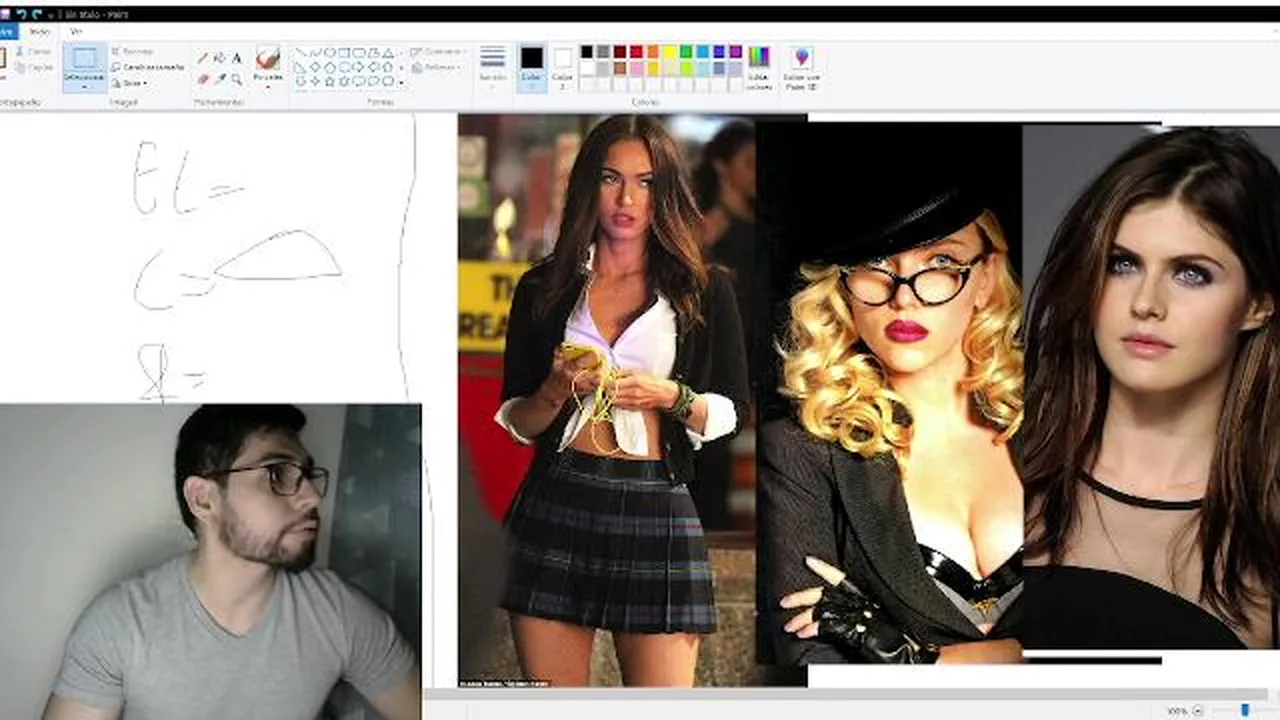This screenshot has height=720, width=1280.
Task: Open the Archivo menu tab
Action: (8, 31)
